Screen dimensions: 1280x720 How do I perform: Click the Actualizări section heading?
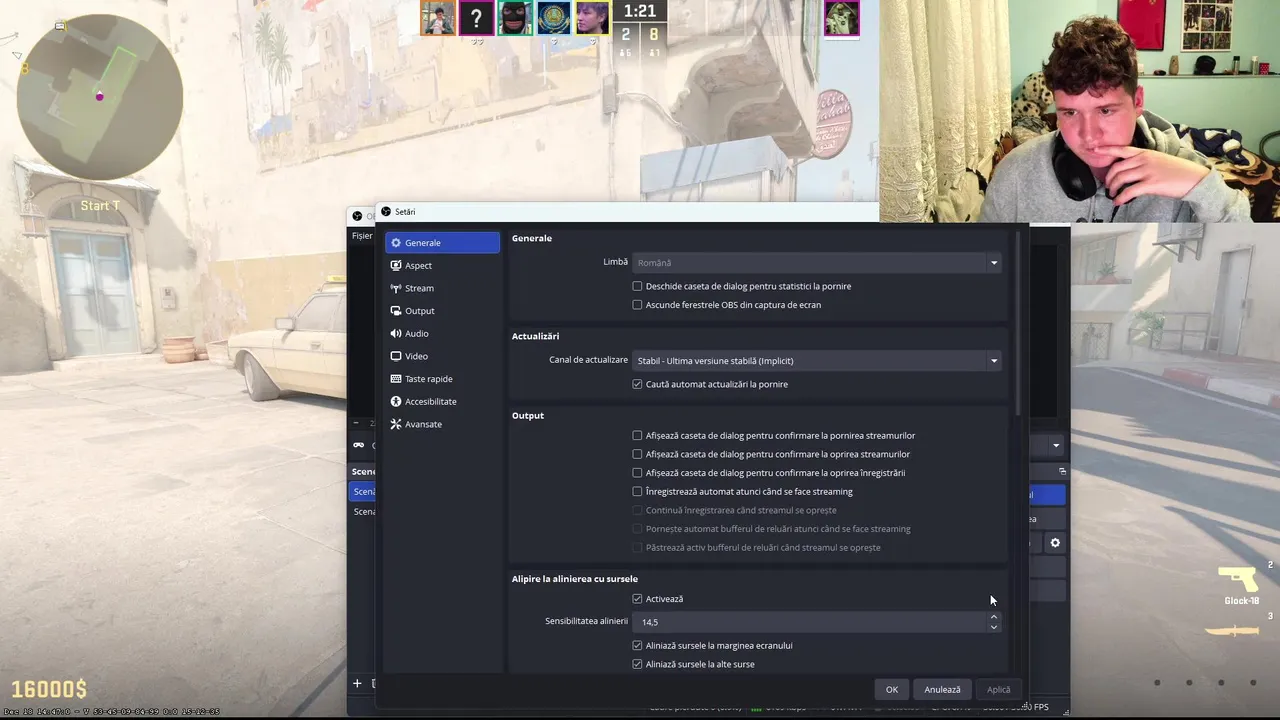tap(535, 336)
